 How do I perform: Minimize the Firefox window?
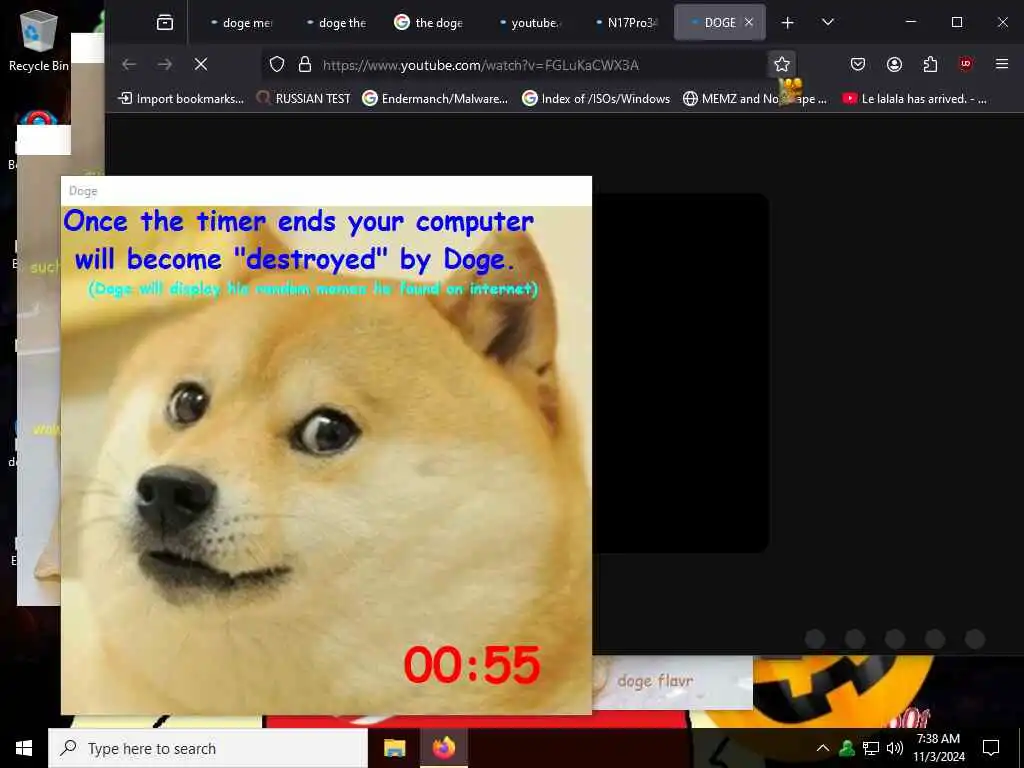[x=911, y=22]
